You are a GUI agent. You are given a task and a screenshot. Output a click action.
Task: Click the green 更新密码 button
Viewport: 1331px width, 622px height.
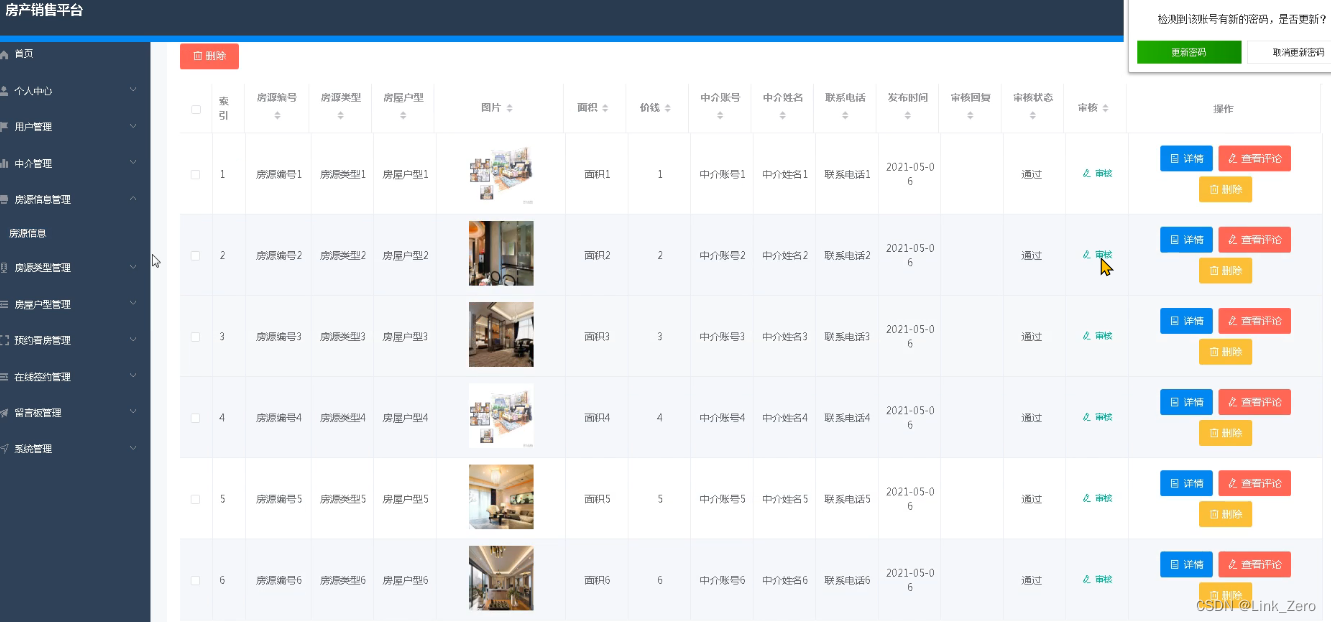coord(1189,50)
